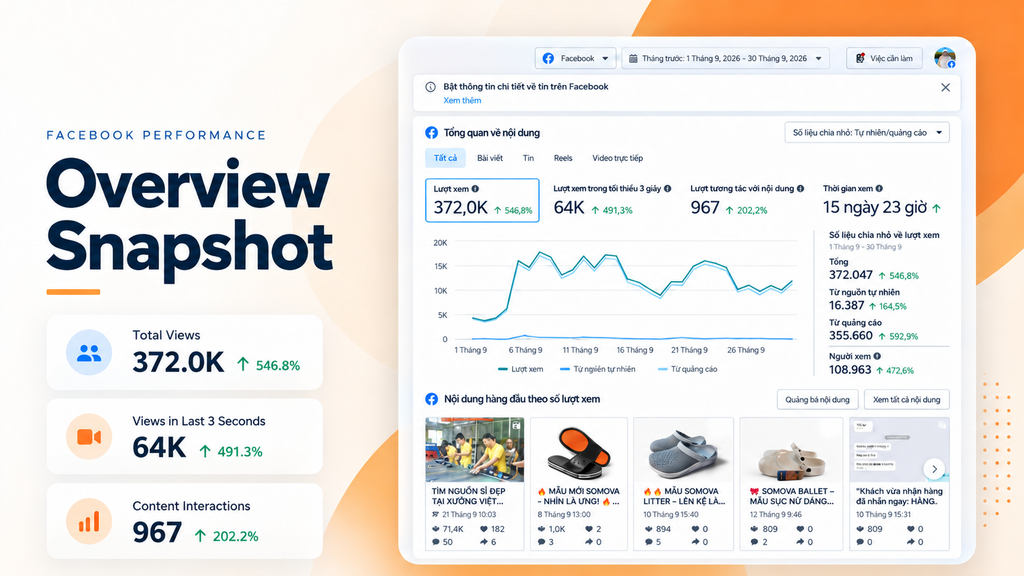Toggle the Từ quảng cáo legend series

688,369
